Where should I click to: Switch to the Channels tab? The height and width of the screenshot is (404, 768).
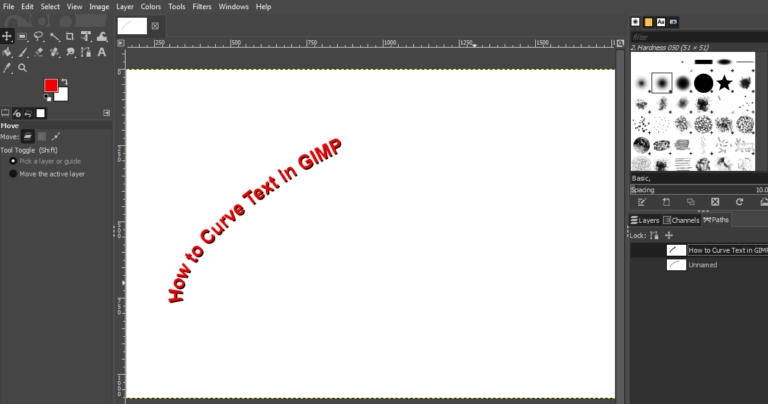(681, 220)
